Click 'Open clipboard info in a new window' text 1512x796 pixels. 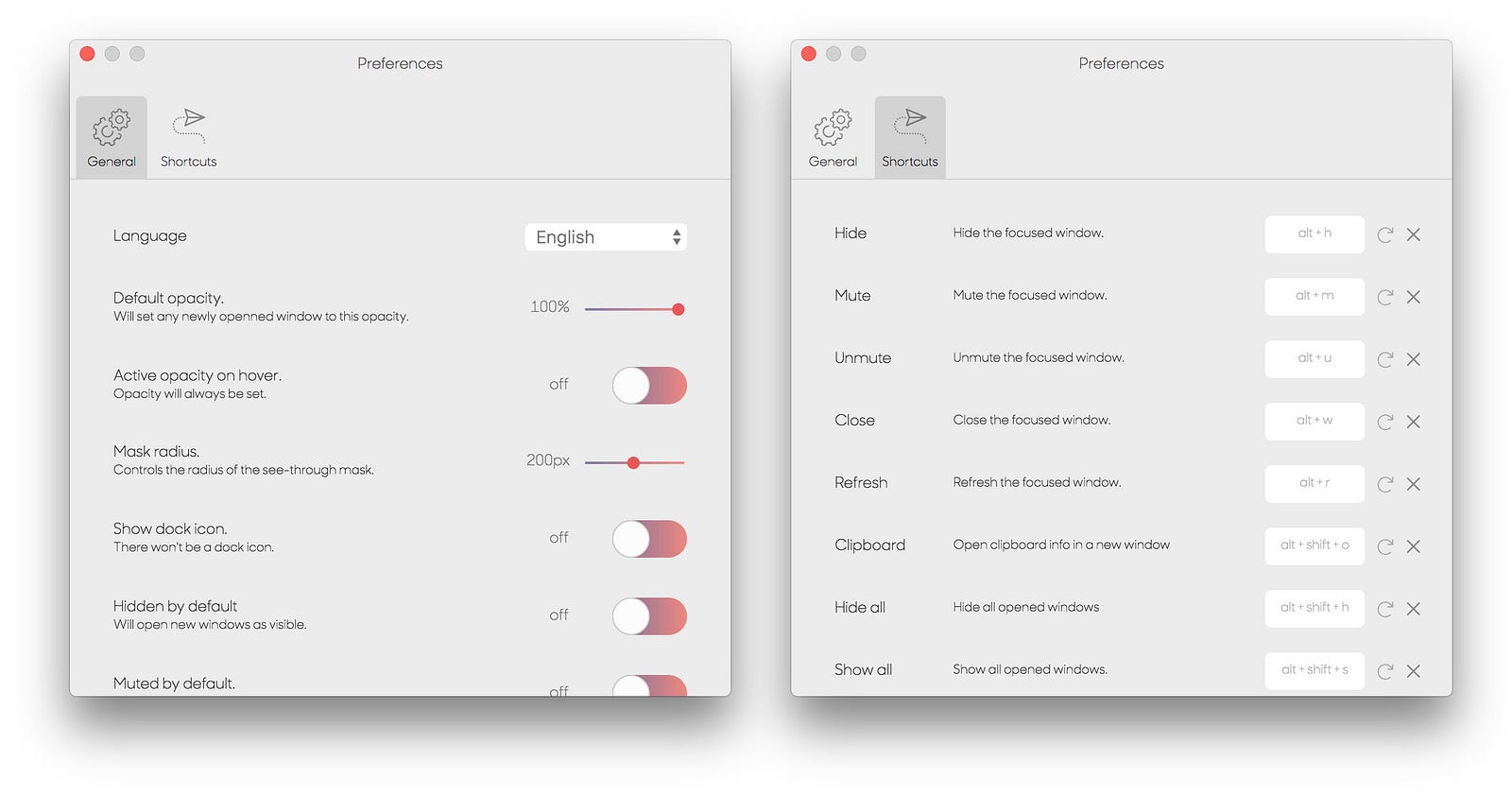pos(1061,545)
